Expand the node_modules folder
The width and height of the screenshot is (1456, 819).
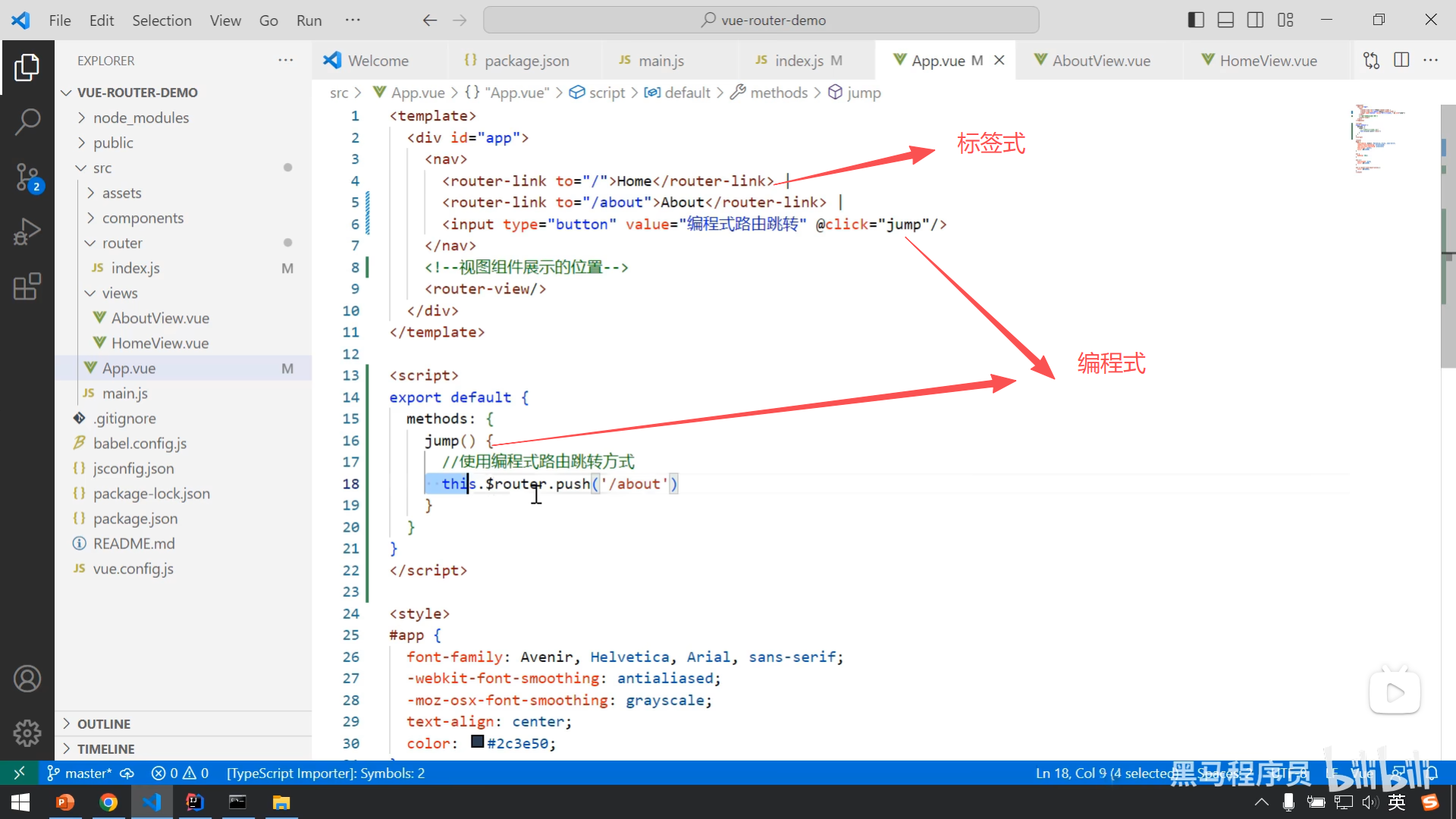point(140,118)
